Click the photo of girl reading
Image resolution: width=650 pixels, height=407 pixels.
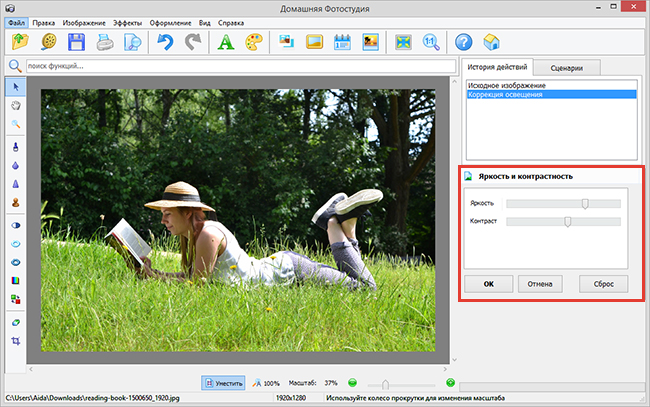(x=238, y=220)
